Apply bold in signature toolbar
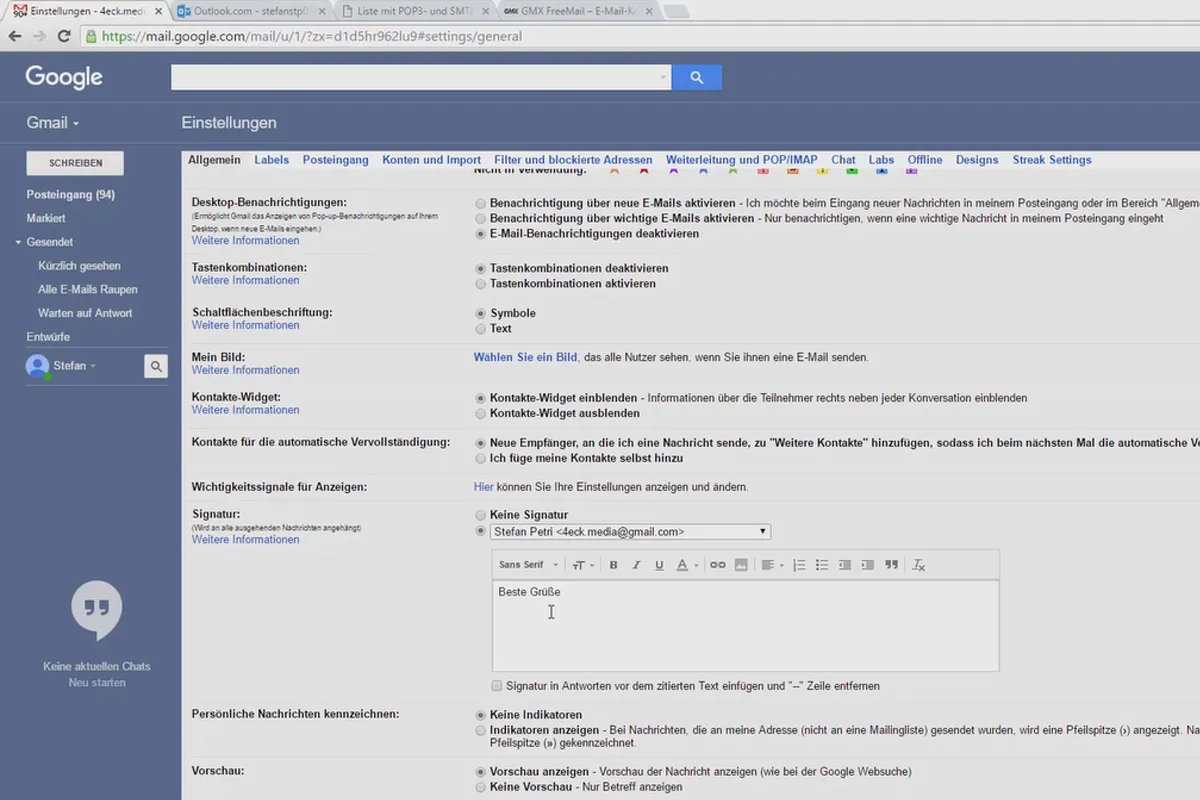This screenshot has height=800, width=1200. (x=614, y=565)
